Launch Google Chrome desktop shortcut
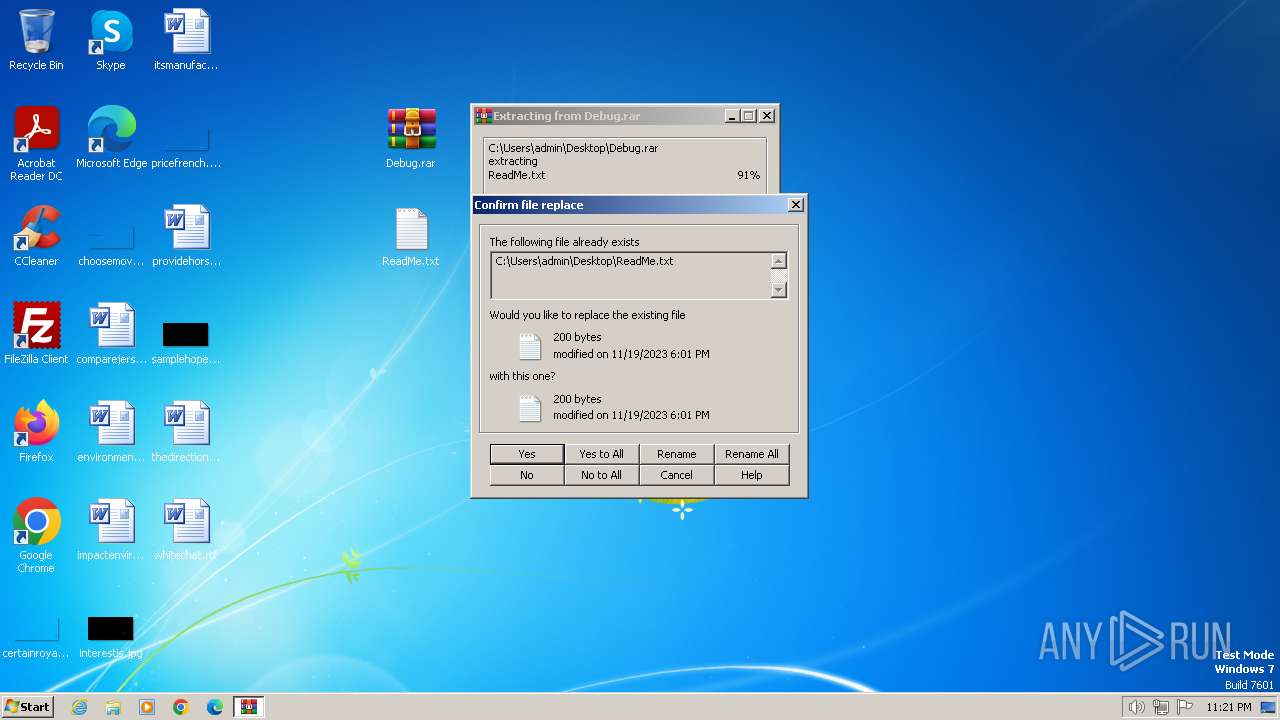The width and height of the screenshot is (1280, 720). 36,536
